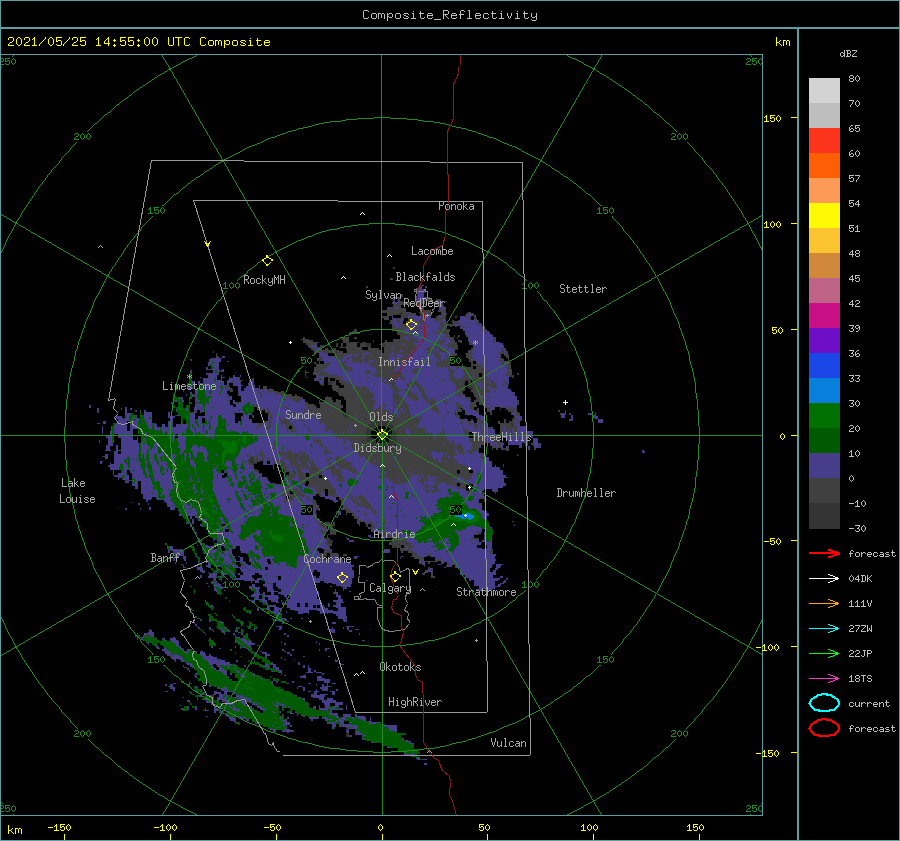This screenshot has height=841, width=900.
Task: Click the yellow diamond marker below RedDeer
Action: coord(411,325)
